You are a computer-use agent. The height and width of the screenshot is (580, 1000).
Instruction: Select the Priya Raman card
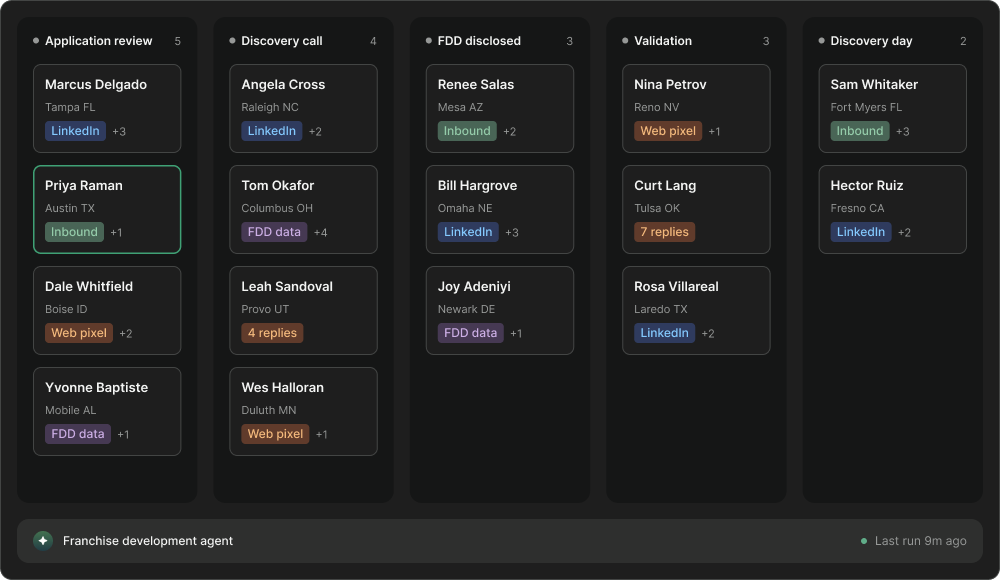pos(107,209)
